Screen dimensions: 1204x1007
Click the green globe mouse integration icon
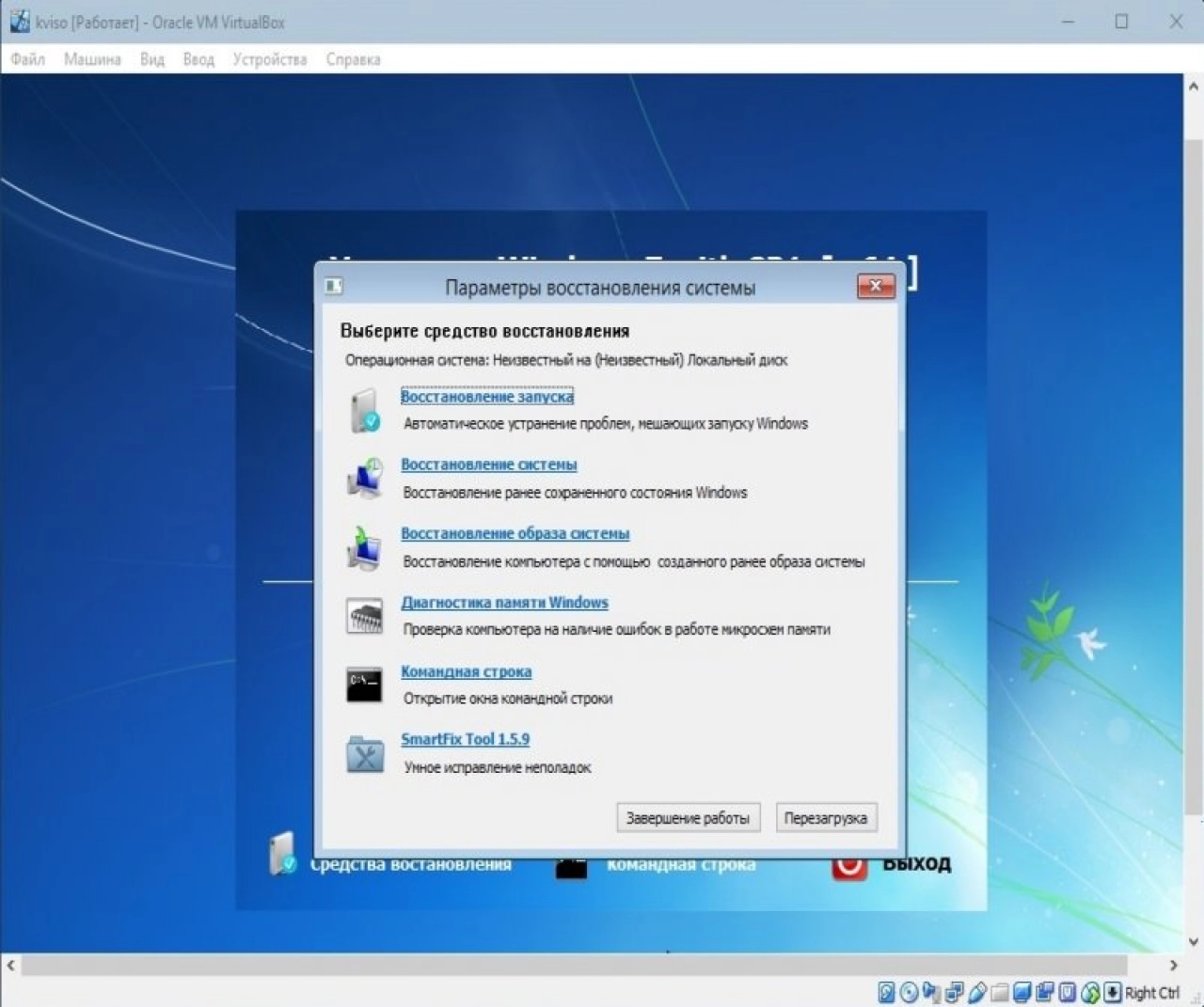(x=1090, y=992)
